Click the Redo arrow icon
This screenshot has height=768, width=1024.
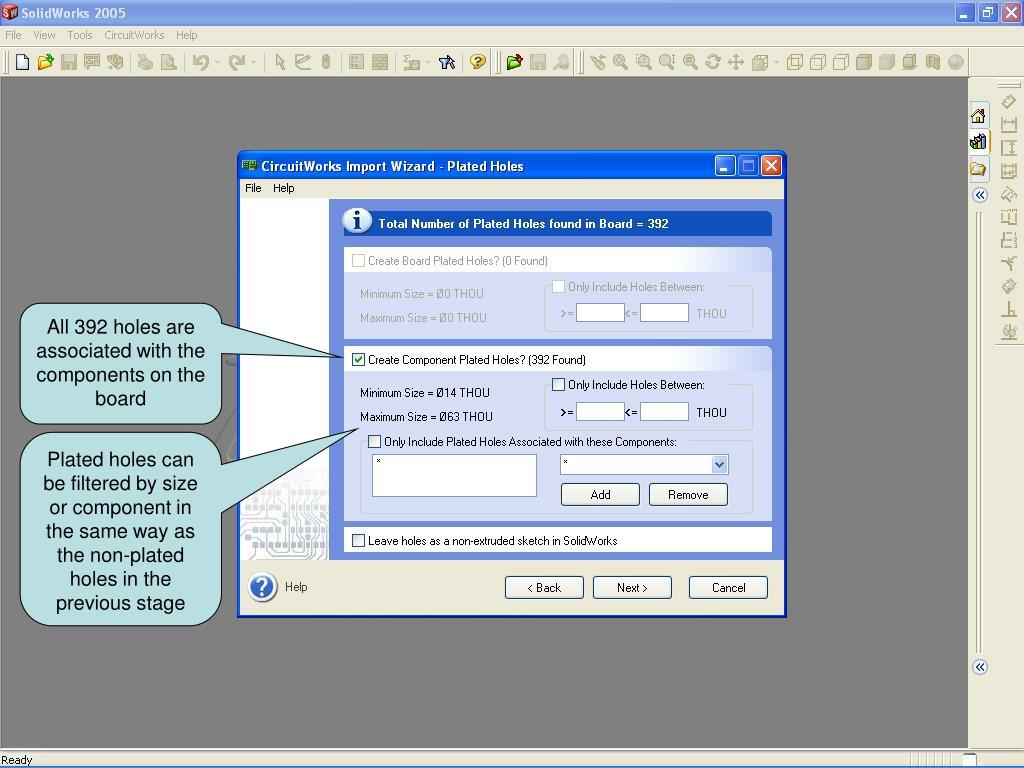tap(236, 62)
